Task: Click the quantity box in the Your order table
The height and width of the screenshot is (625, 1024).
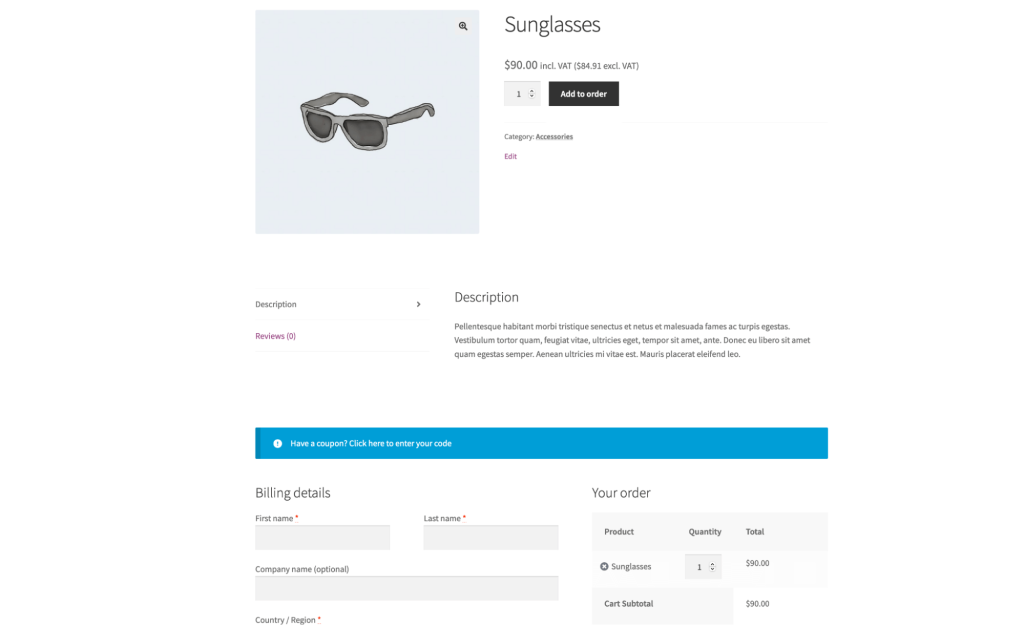Action: (x=700, y=566)
